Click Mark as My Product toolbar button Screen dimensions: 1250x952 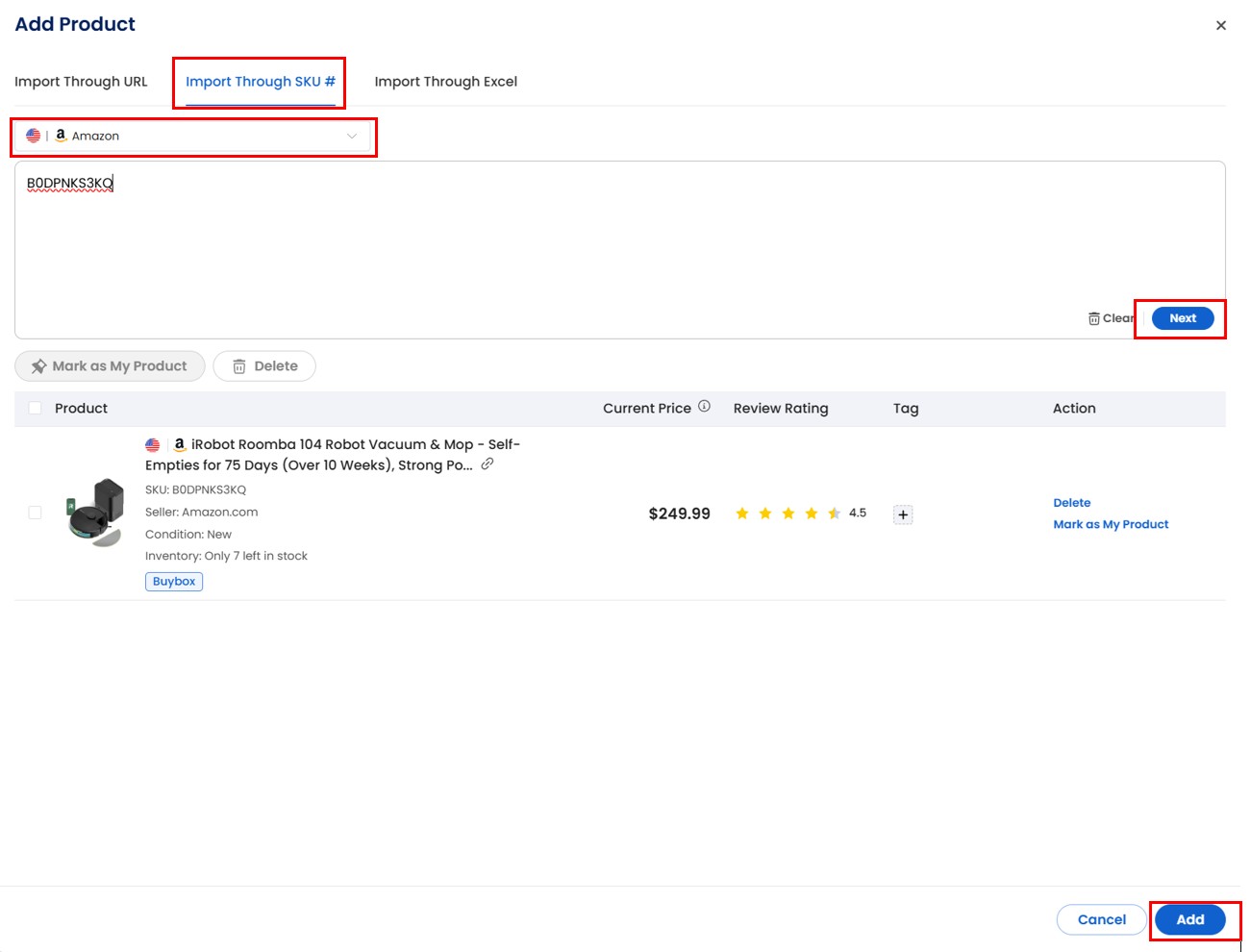[110, 366]
